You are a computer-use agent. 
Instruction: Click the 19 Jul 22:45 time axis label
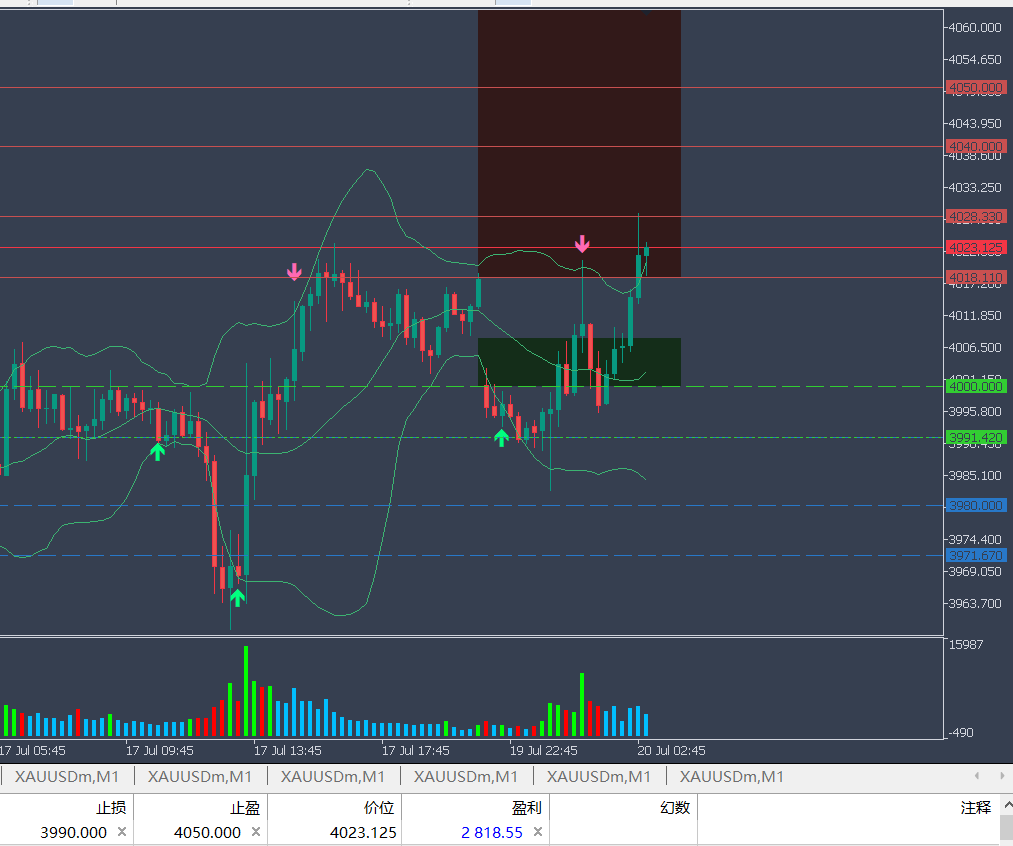coord(543,750)
